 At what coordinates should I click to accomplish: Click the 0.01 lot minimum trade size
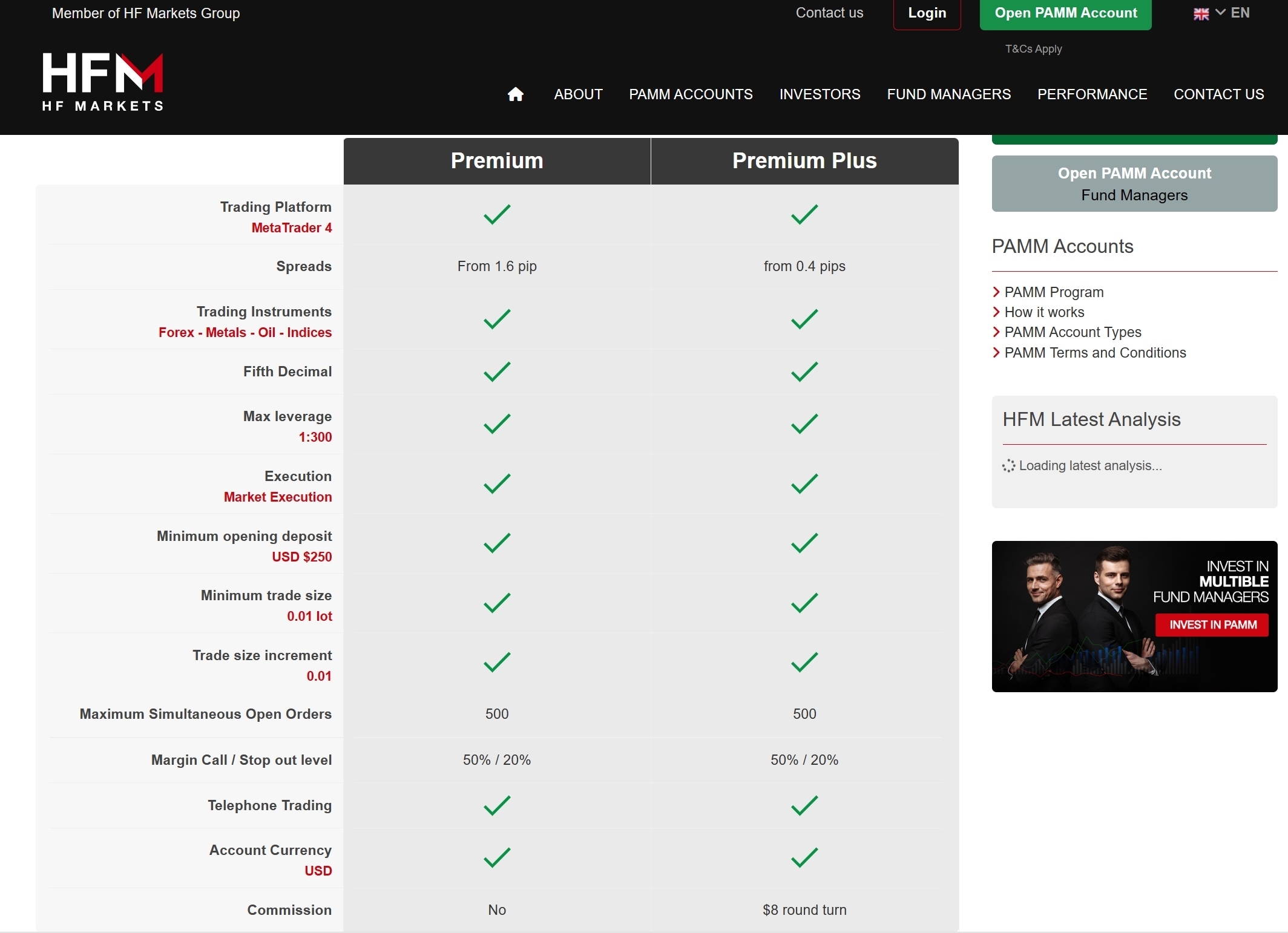click(x=309, y=617)
